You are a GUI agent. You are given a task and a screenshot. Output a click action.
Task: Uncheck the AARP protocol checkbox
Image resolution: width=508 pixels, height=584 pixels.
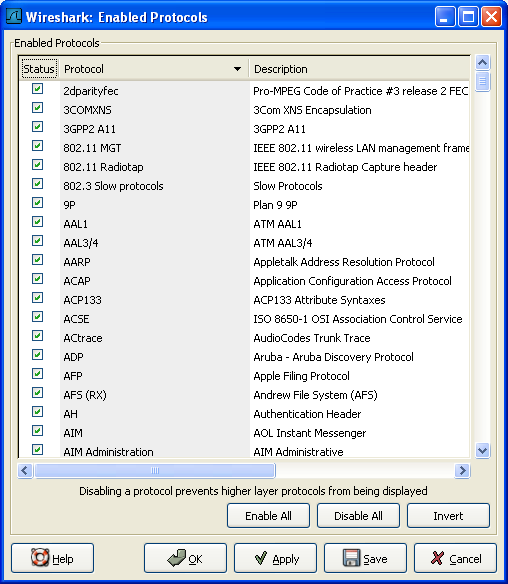[37, 260]
